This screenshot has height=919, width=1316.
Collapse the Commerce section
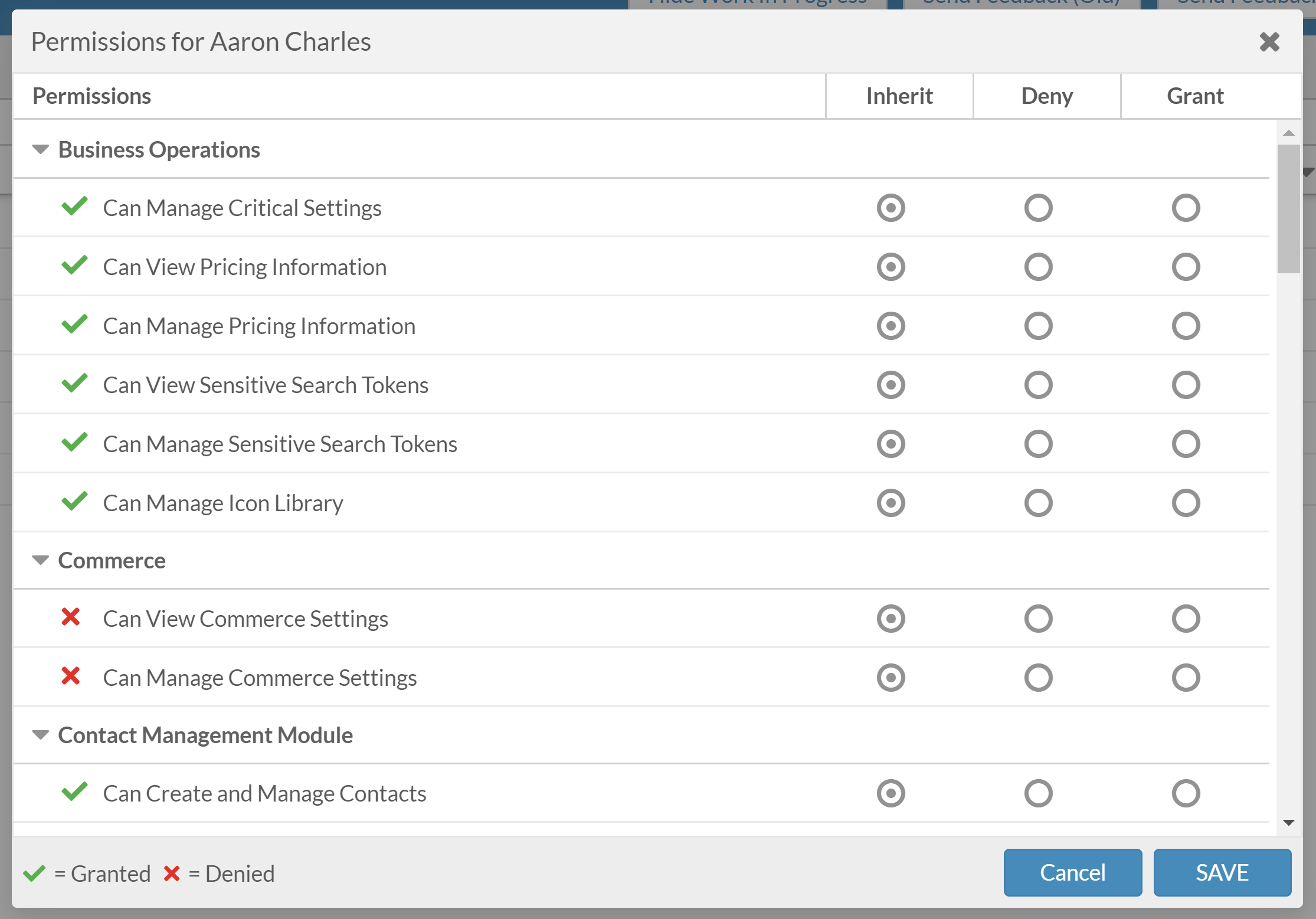tap(40, 560)
